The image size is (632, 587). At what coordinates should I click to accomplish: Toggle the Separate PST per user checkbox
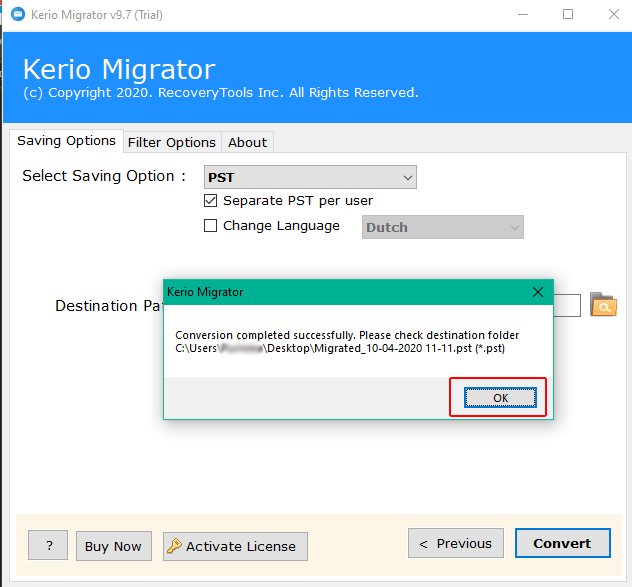tap(211, 201)
